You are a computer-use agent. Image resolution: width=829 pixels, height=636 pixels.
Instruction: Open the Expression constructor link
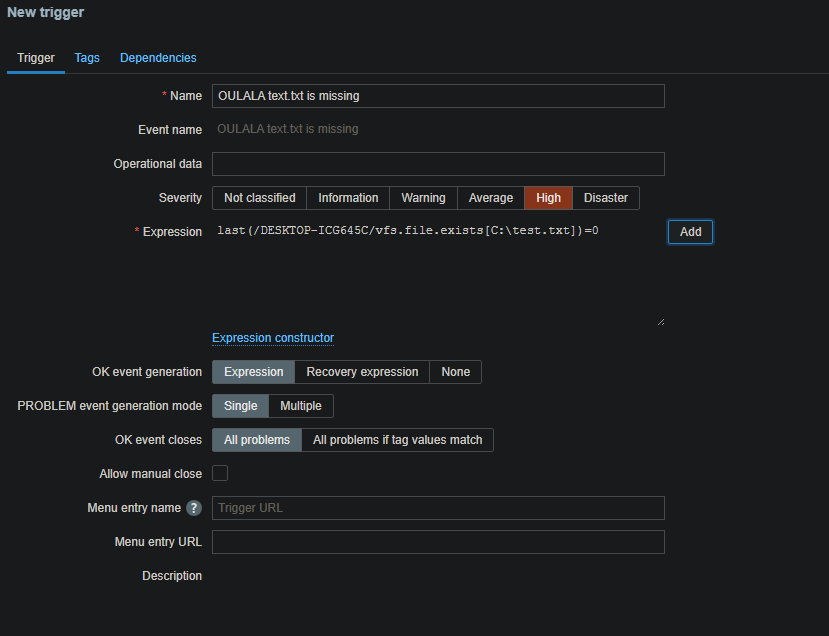(273, 338)
